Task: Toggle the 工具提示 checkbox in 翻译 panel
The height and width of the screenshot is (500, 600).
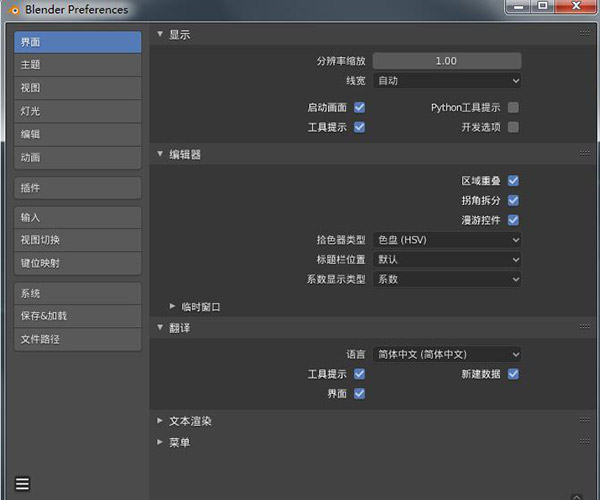Action: click(359, 374)
